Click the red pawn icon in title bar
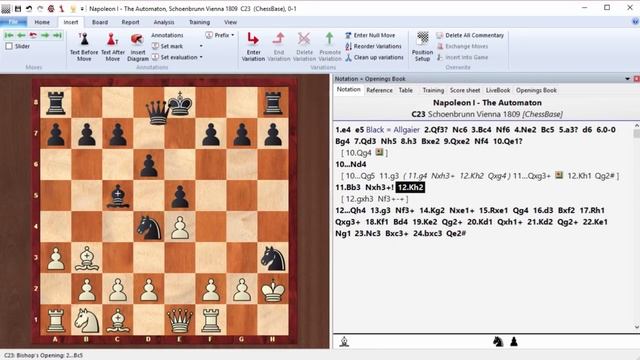The height and width of the screenshot is (360, 640). click(62, 8)
